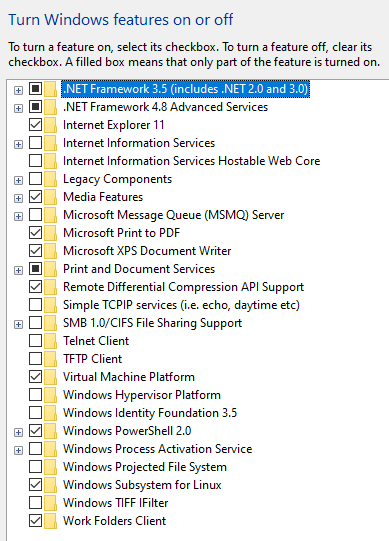Enable the Internet Information Services checkbox
Image resolution: width=389 pixels, height=541 pixels.
[x=35, y=142]
